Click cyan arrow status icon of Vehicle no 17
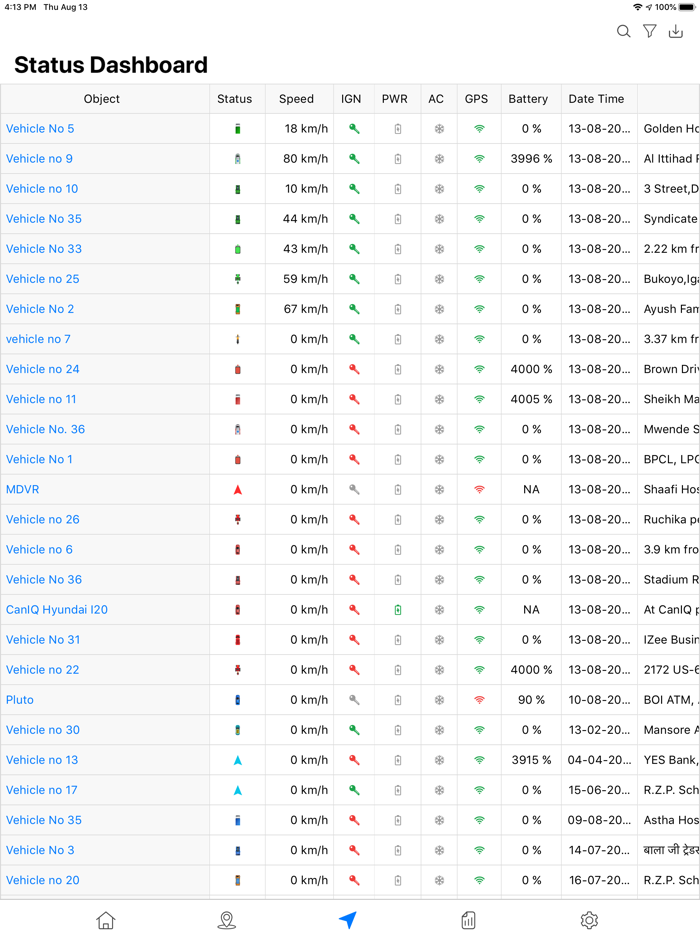Viewport: 700px width, 934px height. coord(238,790)
